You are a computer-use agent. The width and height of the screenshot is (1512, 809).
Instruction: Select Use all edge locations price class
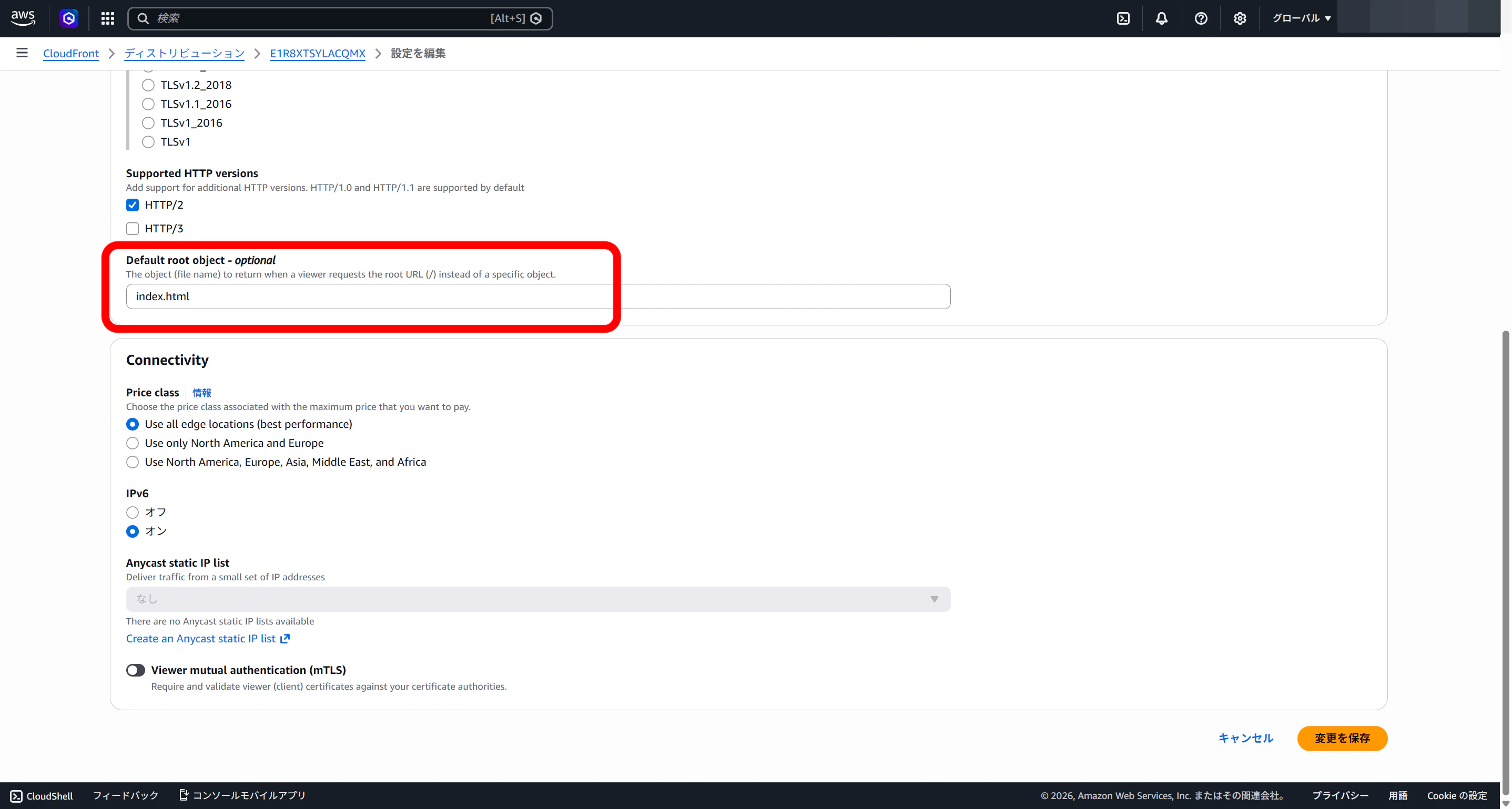point(133,424)
